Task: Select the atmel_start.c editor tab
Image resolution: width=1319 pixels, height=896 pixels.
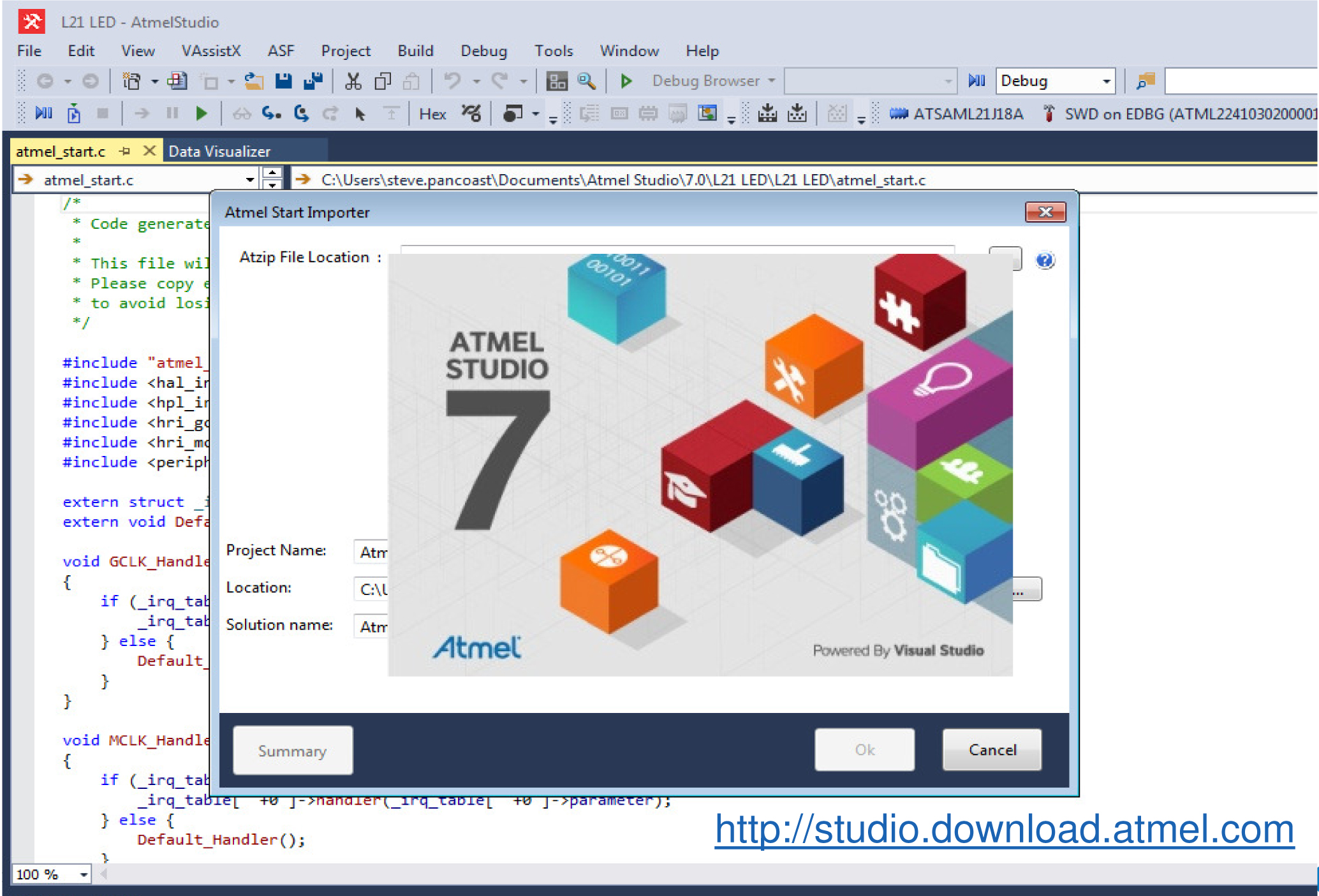Action: (61, 151)
